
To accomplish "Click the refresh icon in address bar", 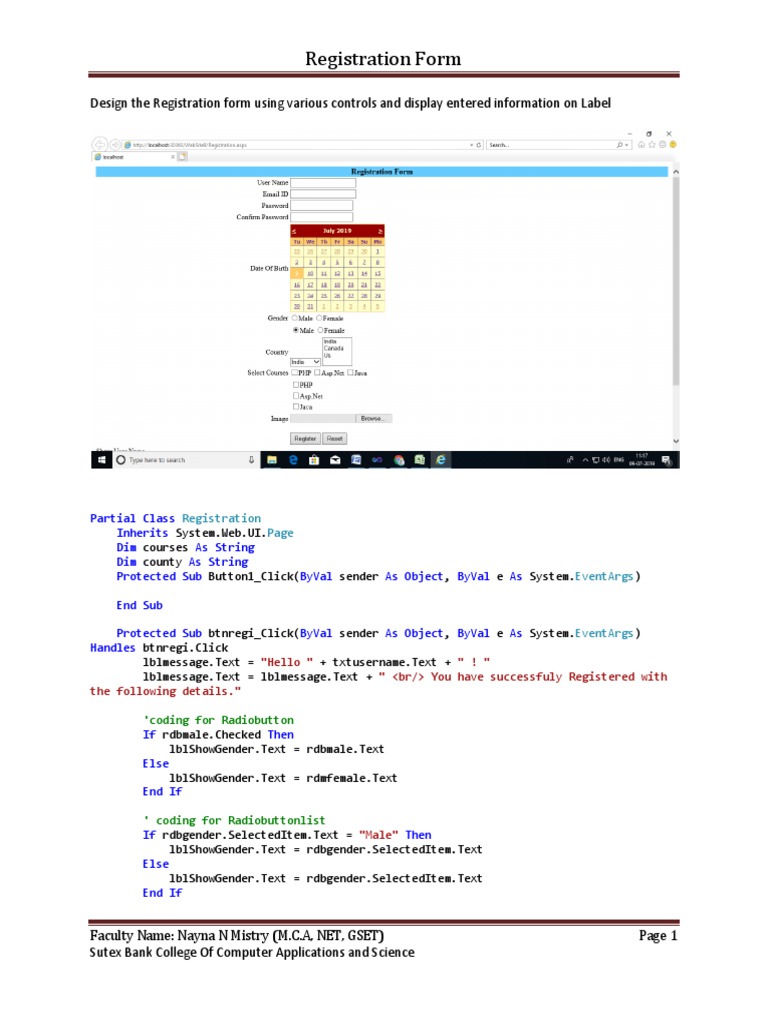I will 480,144.
